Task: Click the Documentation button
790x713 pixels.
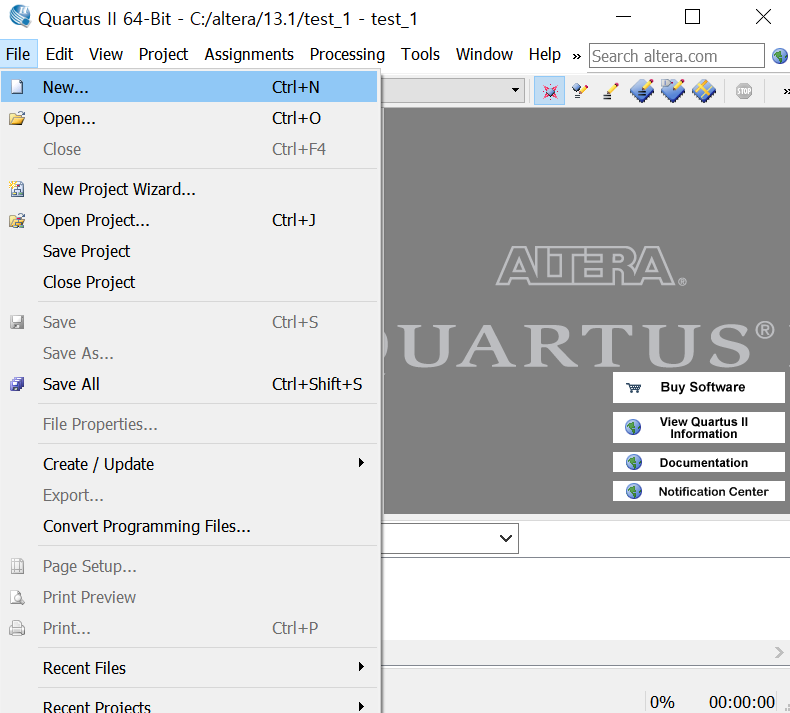Action: [x=698, y=462]
